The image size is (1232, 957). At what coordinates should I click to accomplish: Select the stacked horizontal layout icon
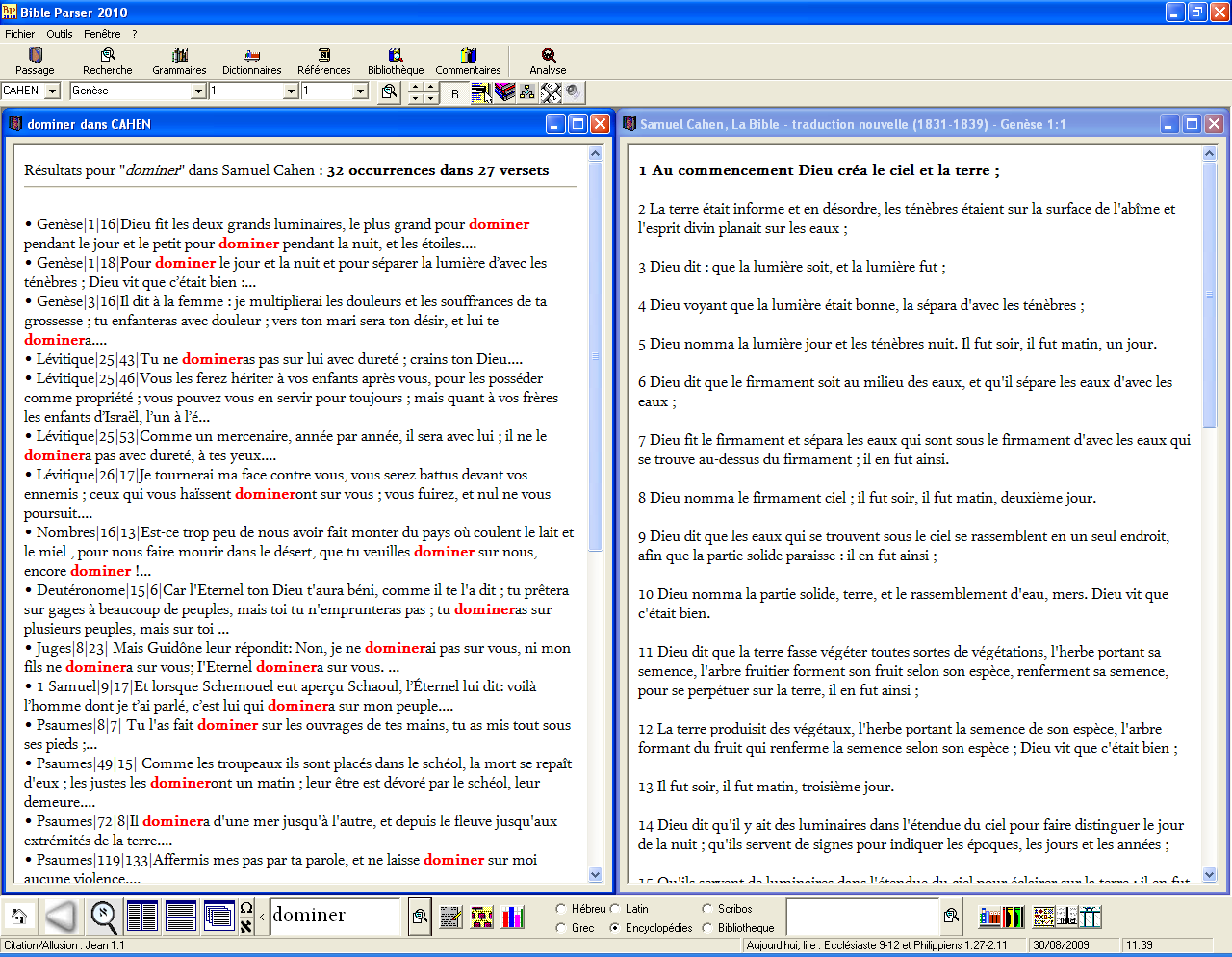pos(181,917)
